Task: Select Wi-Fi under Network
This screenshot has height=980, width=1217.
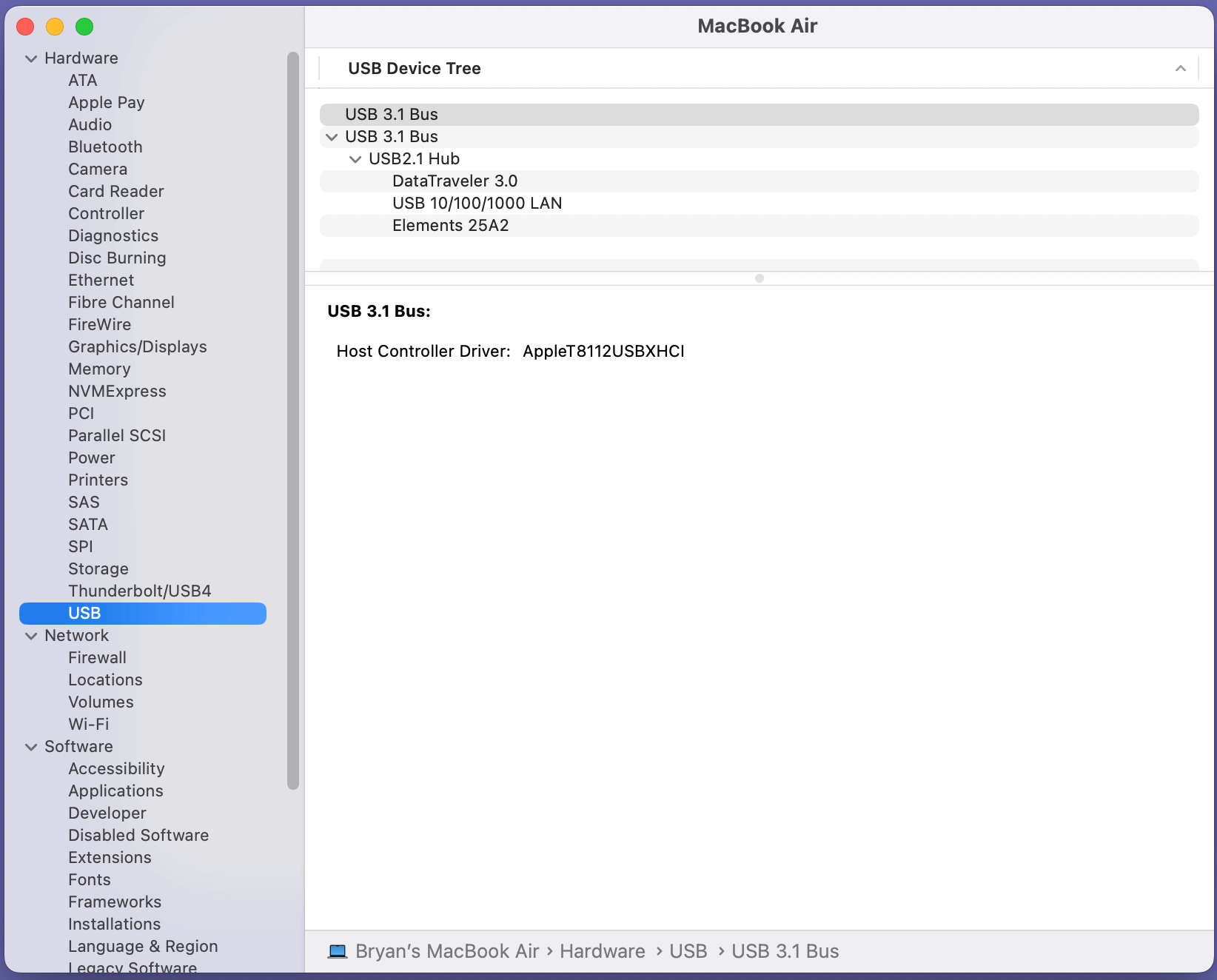Action: click(x=87, y=724)
